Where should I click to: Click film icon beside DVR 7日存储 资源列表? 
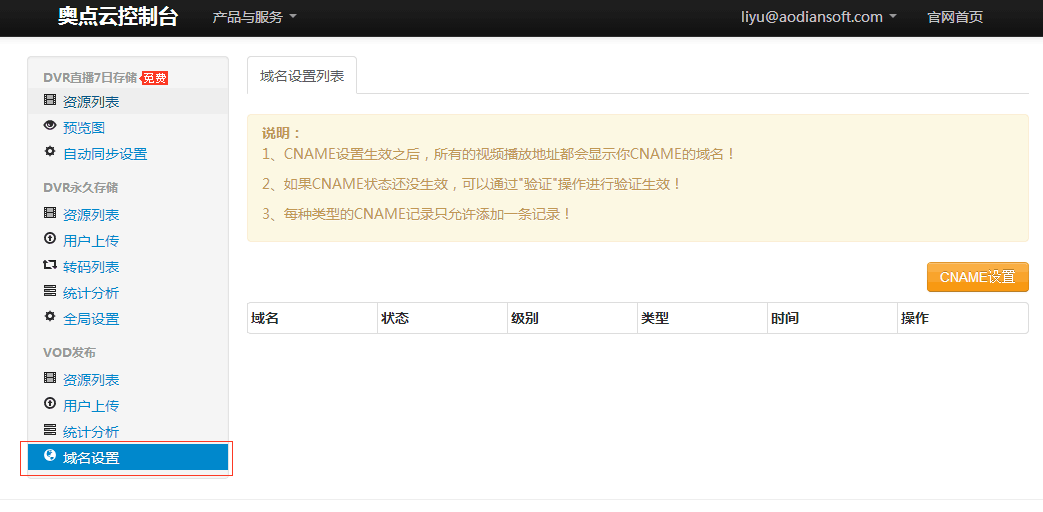[x=50, y=100]
